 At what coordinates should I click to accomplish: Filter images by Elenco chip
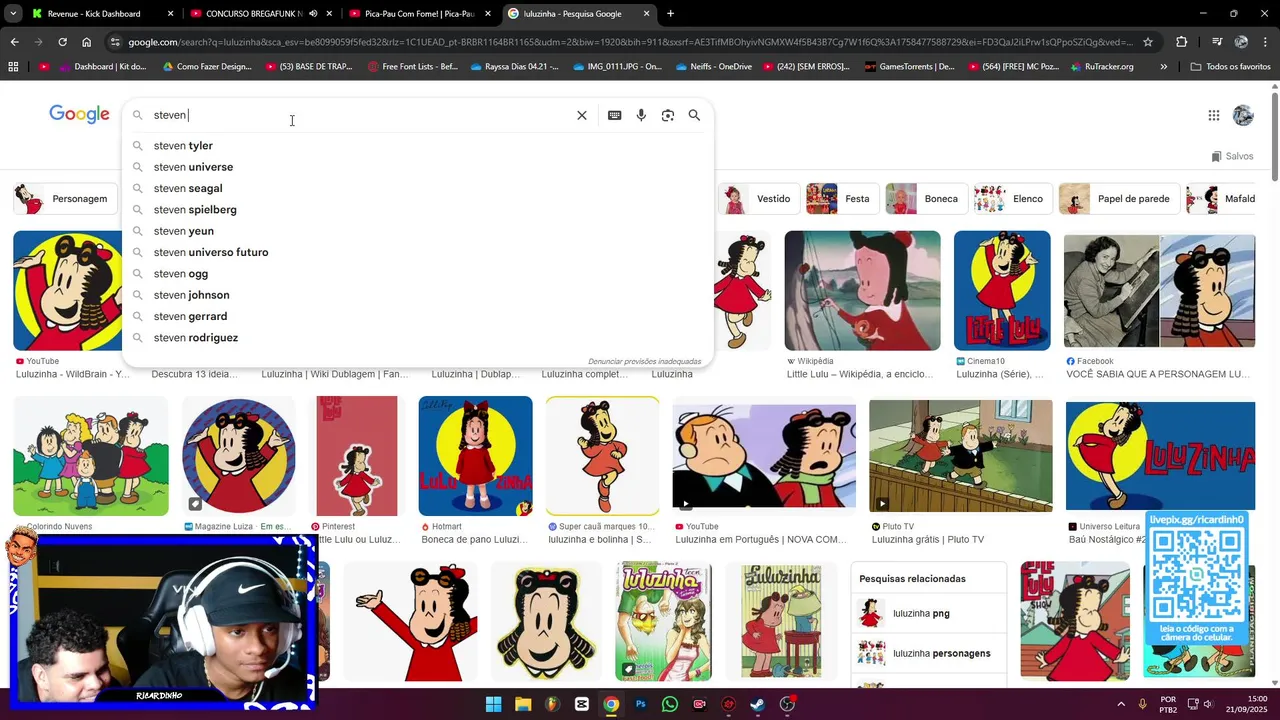(1012, 199)
